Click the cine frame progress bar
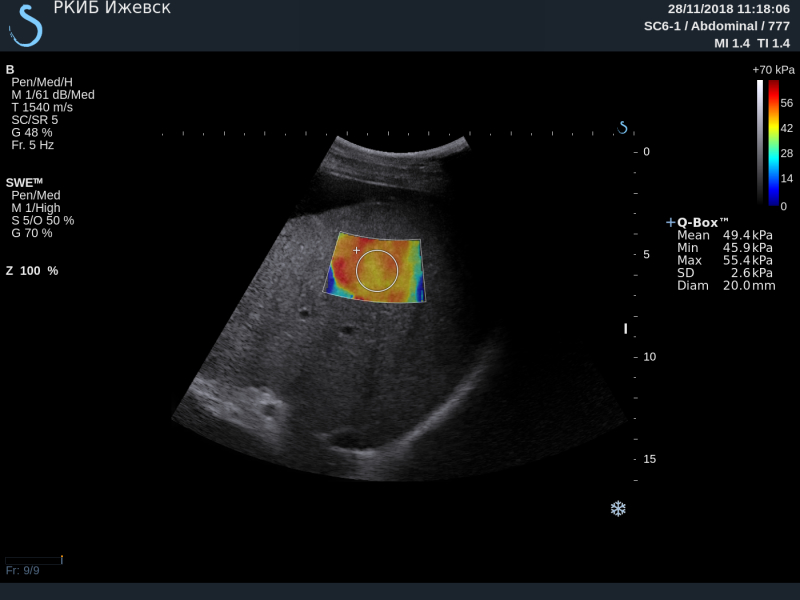800x600 pixels. pos(34,560)
